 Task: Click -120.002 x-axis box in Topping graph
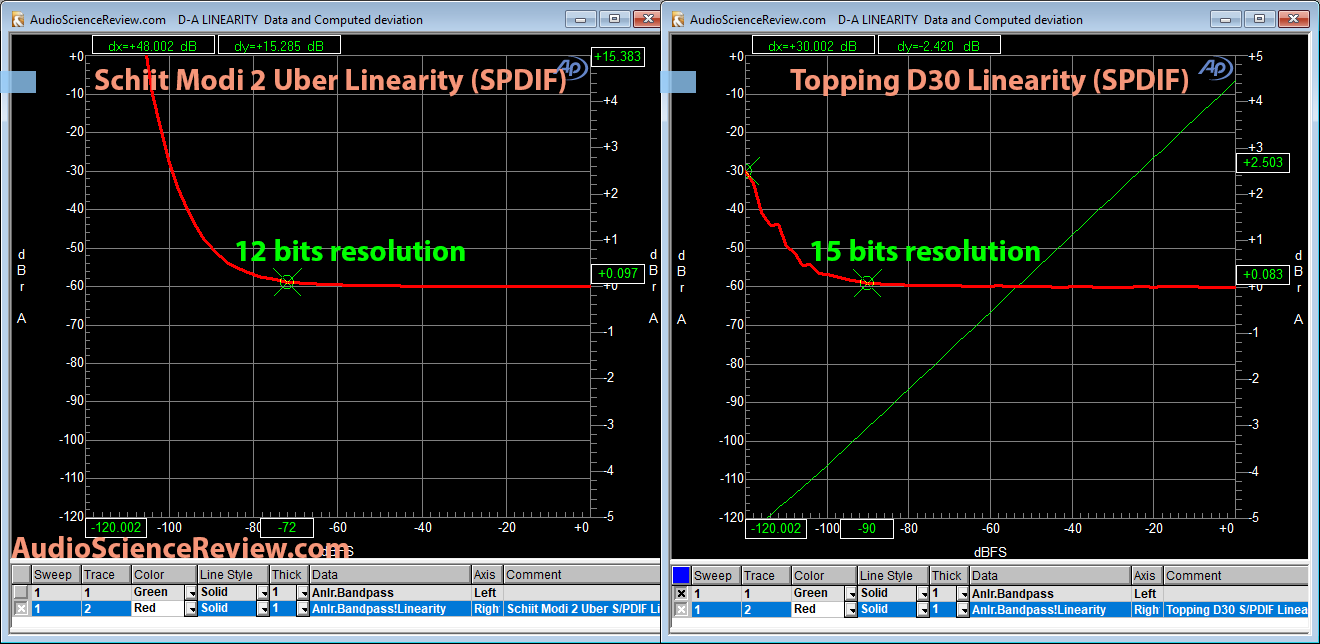pos(776,528)
